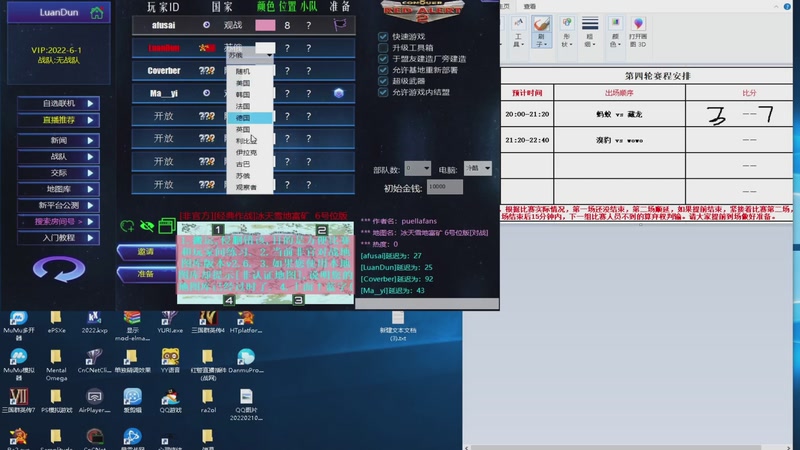Expand the 战队 sidebar item
The width and height of the screenshot is (800, 450).
tap(59, 157)
